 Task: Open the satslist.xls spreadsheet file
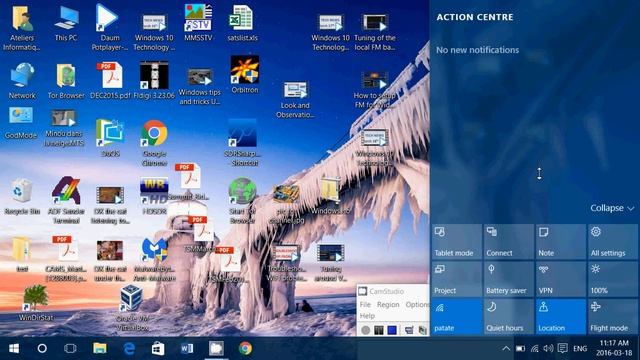pyautogui.click(x=242, y=23)
